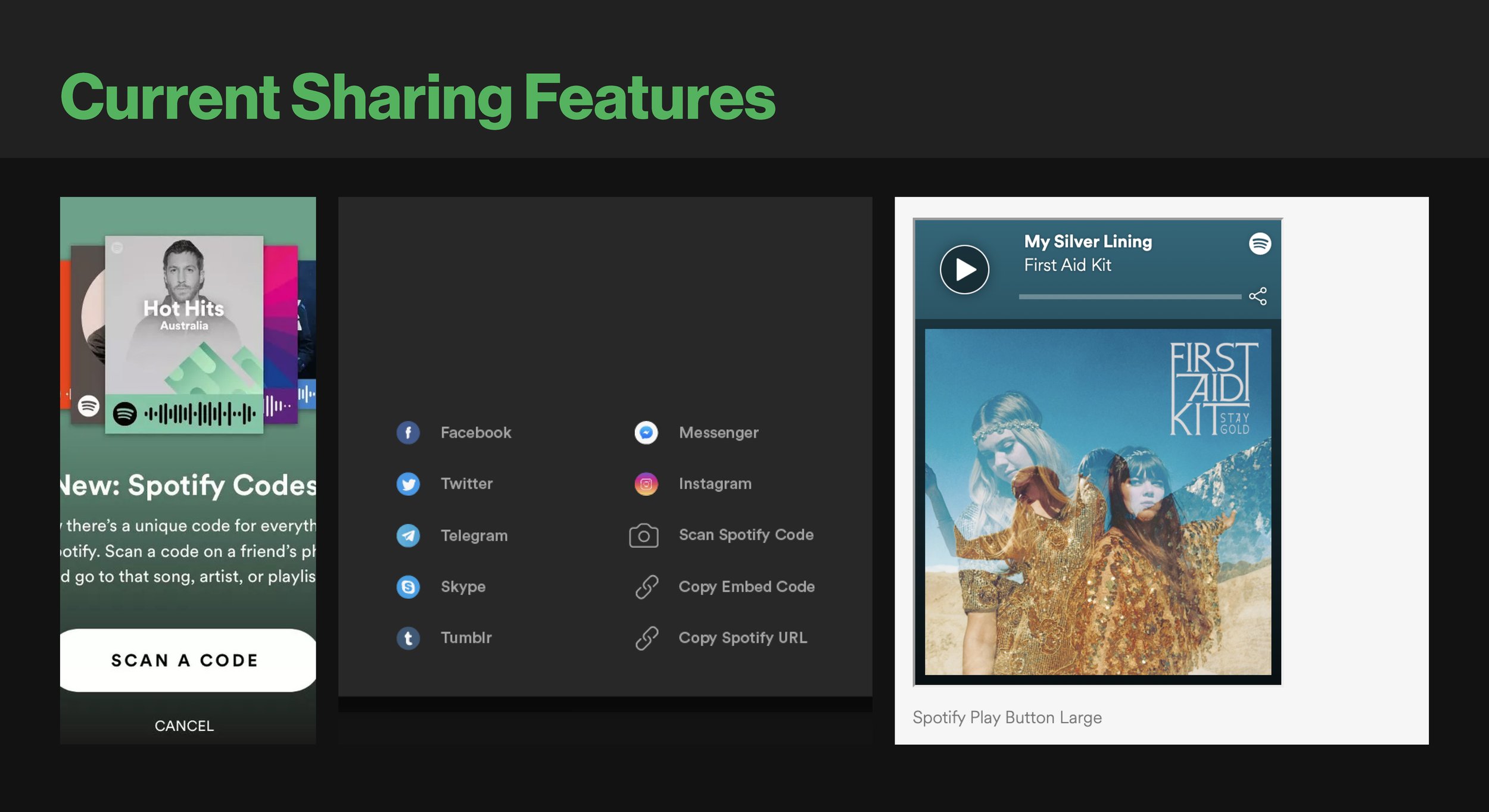Click the Spotify logo on Hot Hits code
The width and height of the screenshot is (1489, 812).
click(125, 413)
